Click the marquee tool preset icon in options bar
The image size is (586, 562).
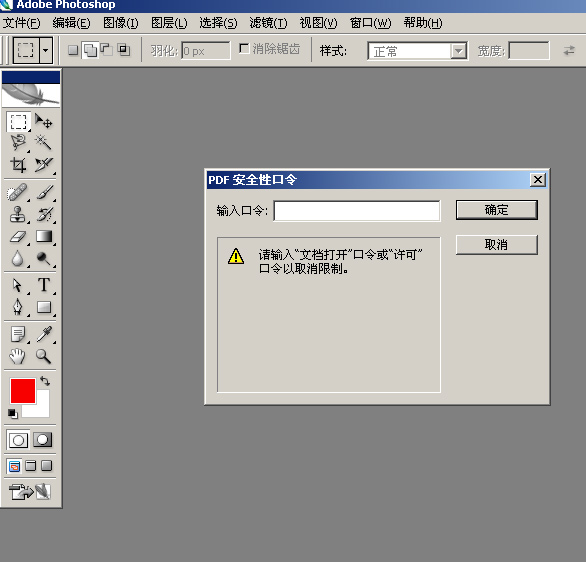(25, 50)
